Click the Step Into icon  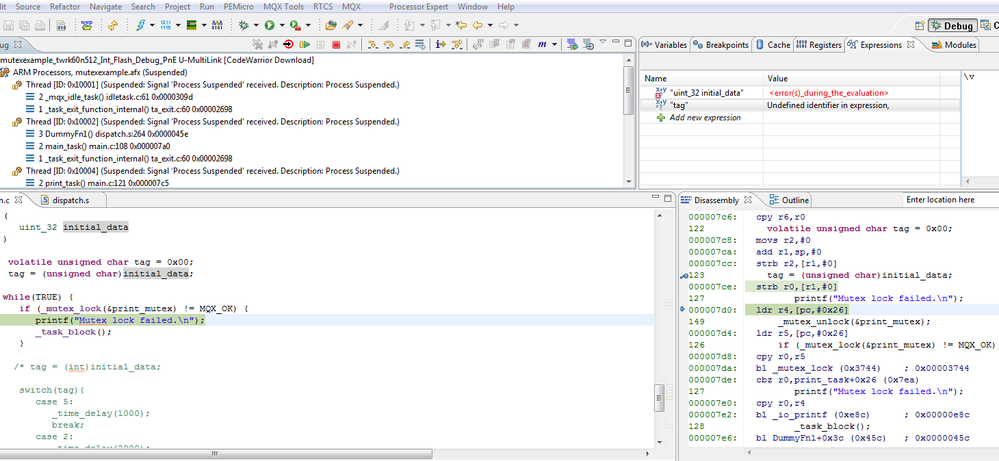tap(373, 45)
